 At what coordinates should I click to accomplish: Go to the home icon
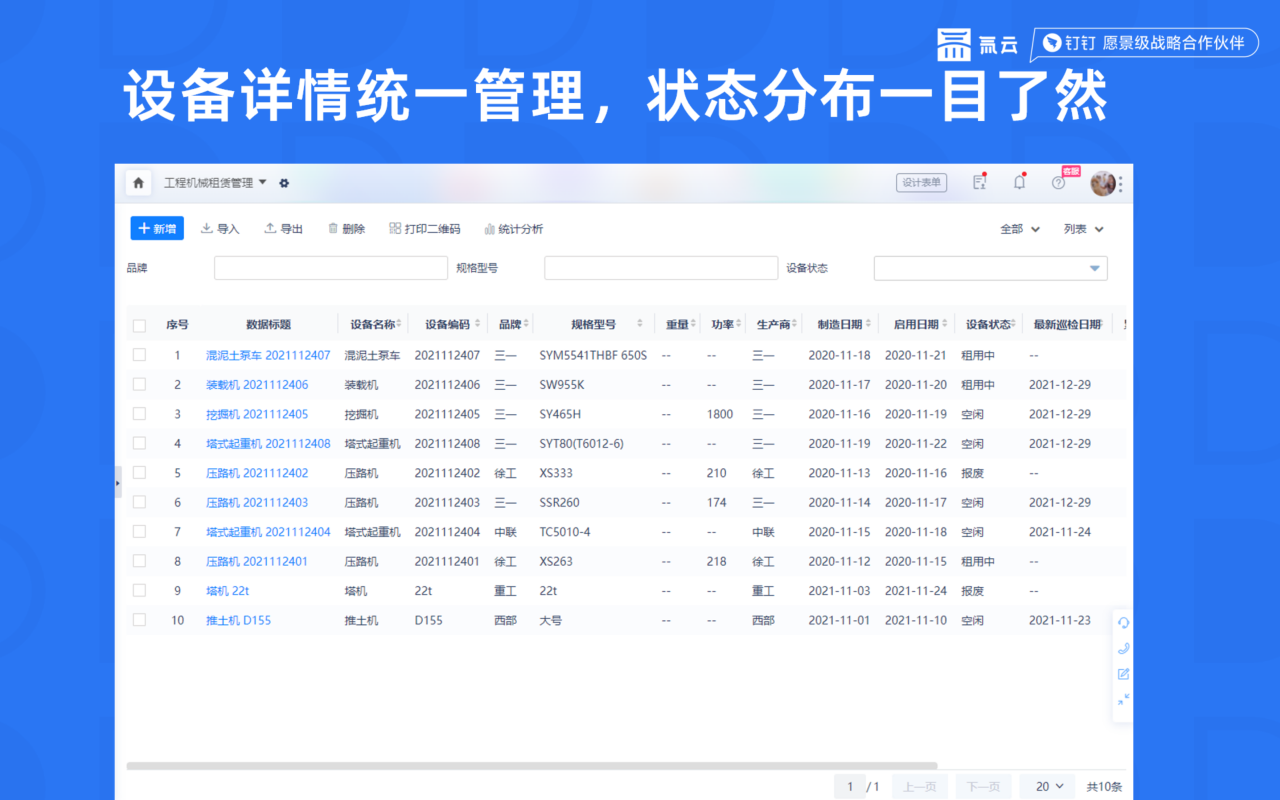coord(138,183)
